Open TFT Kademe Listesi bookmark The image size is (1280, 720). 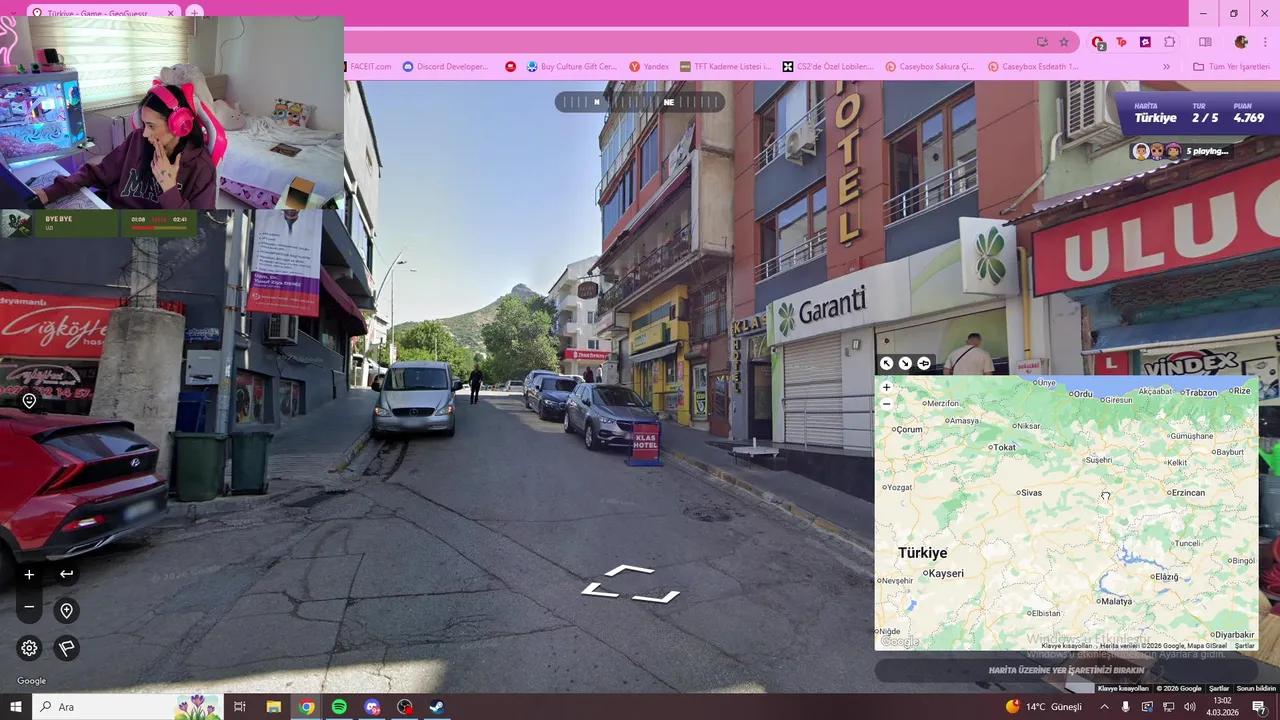click(x=725, y=67)
